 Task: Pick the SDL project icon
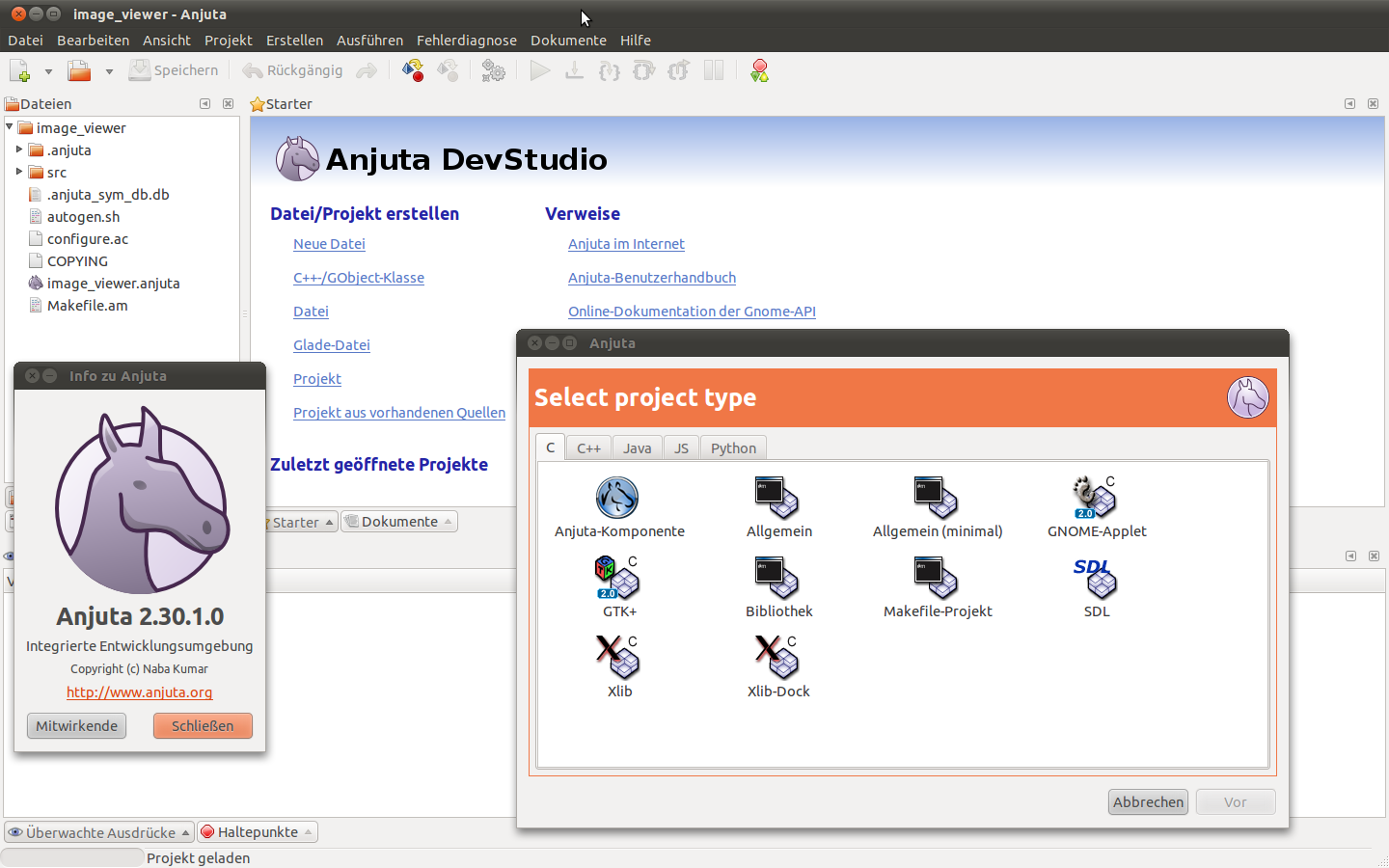pos(1096,579)
